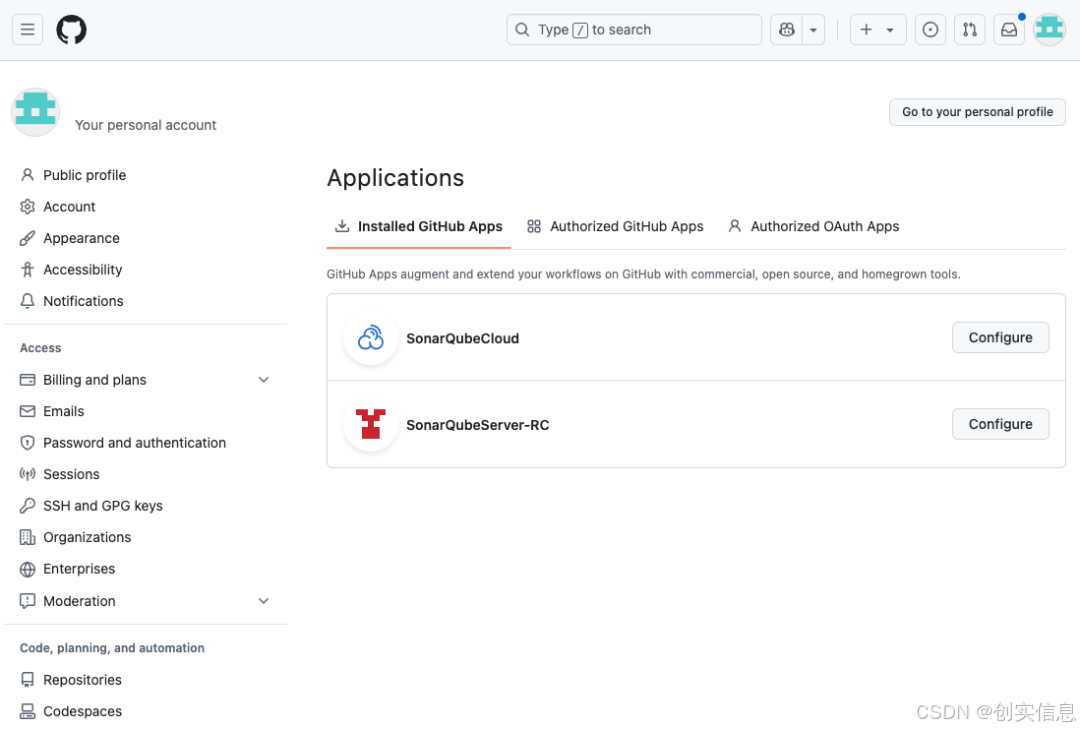The image size is (1080, 729).
Task: Expand Billing and plans chevron
Action: (x=263, y=380)
